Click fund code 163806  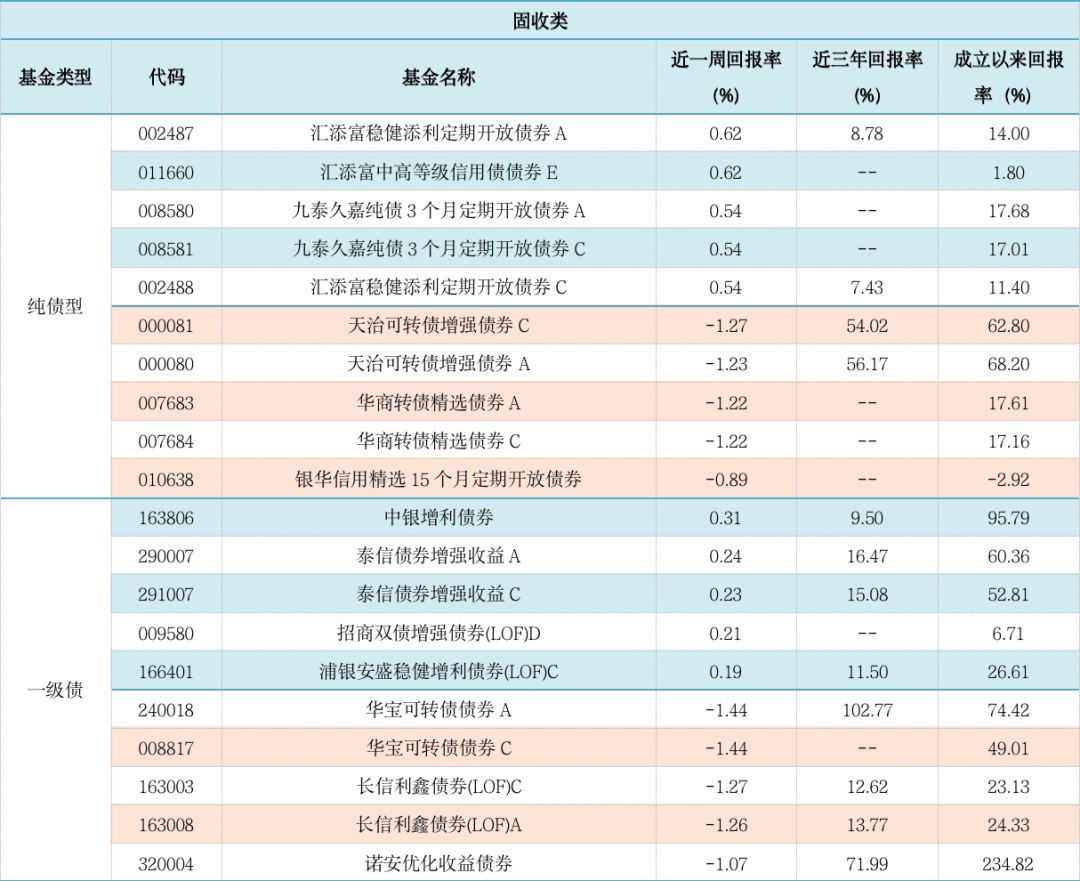point(166,518)
